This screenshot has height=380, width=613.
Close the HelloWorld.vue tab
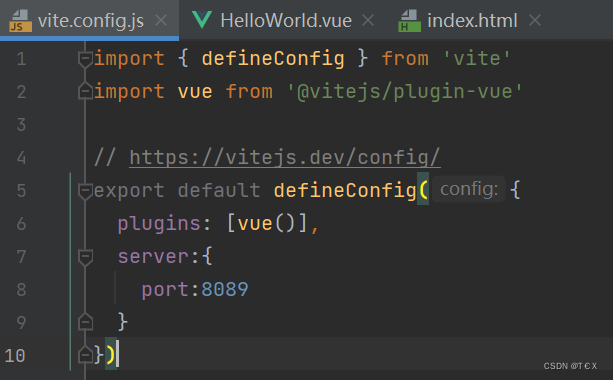(368, 20)
